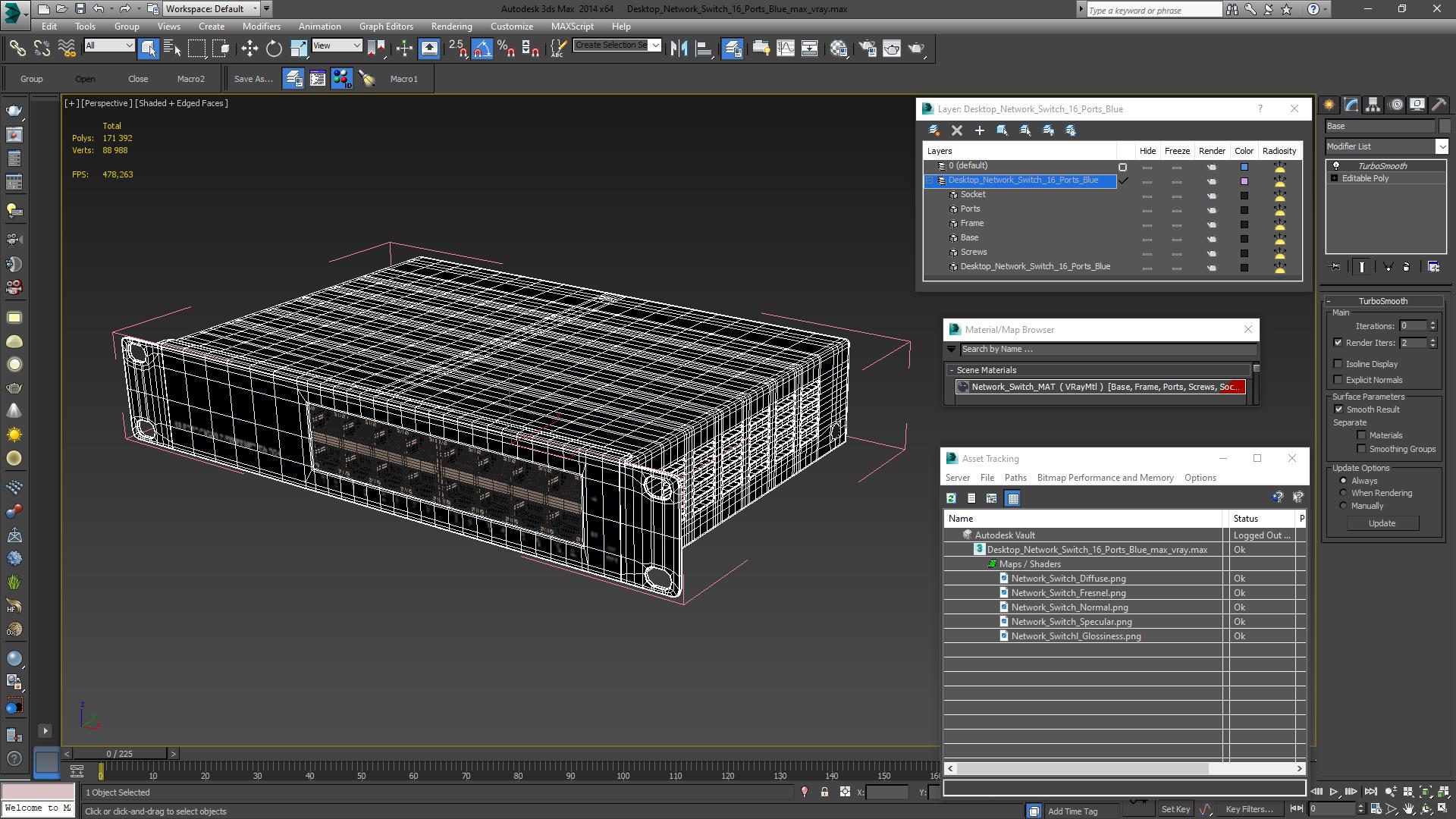Viewport: 1456px width, 819px height.
Task: Click the Render Production teapot icon
Action: pos(917,49)
